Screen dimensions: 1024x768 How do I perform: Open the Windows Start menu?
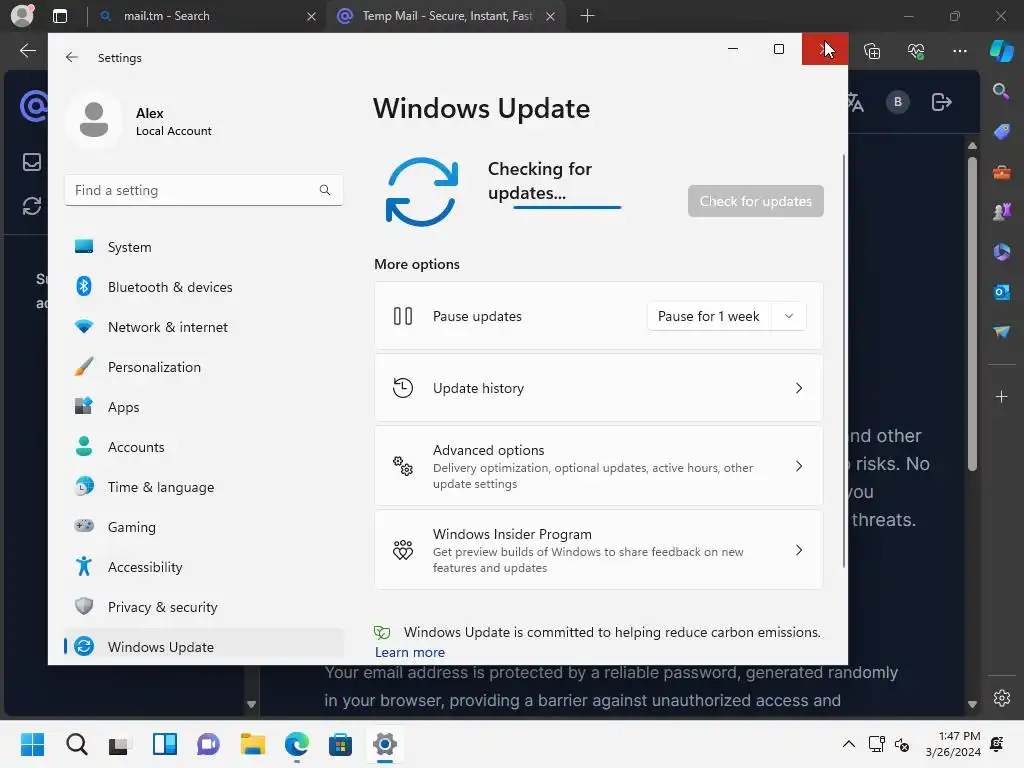(x=33, y=744)
